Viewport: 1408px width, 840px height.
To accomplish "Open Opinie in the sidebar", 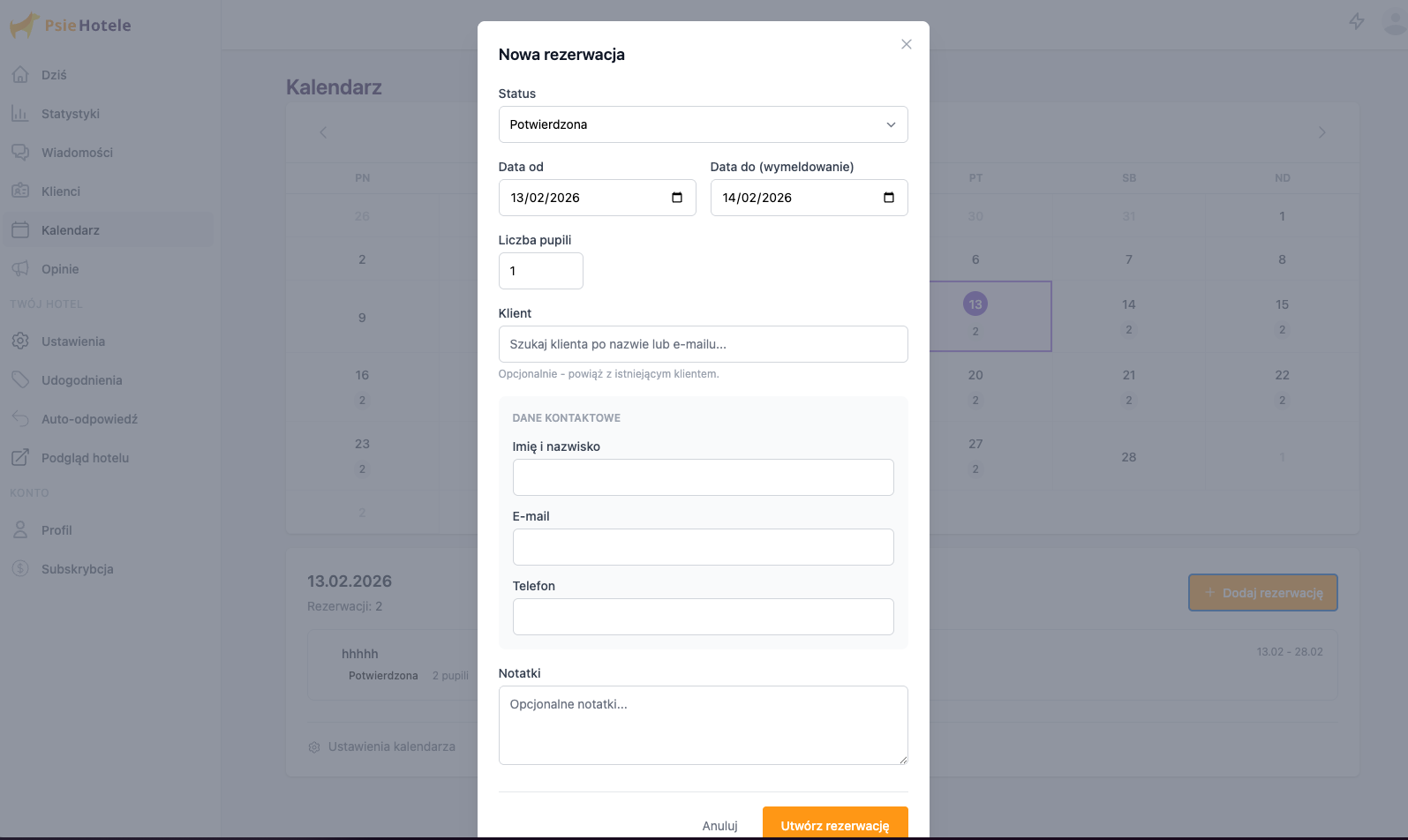I will 60,269.
